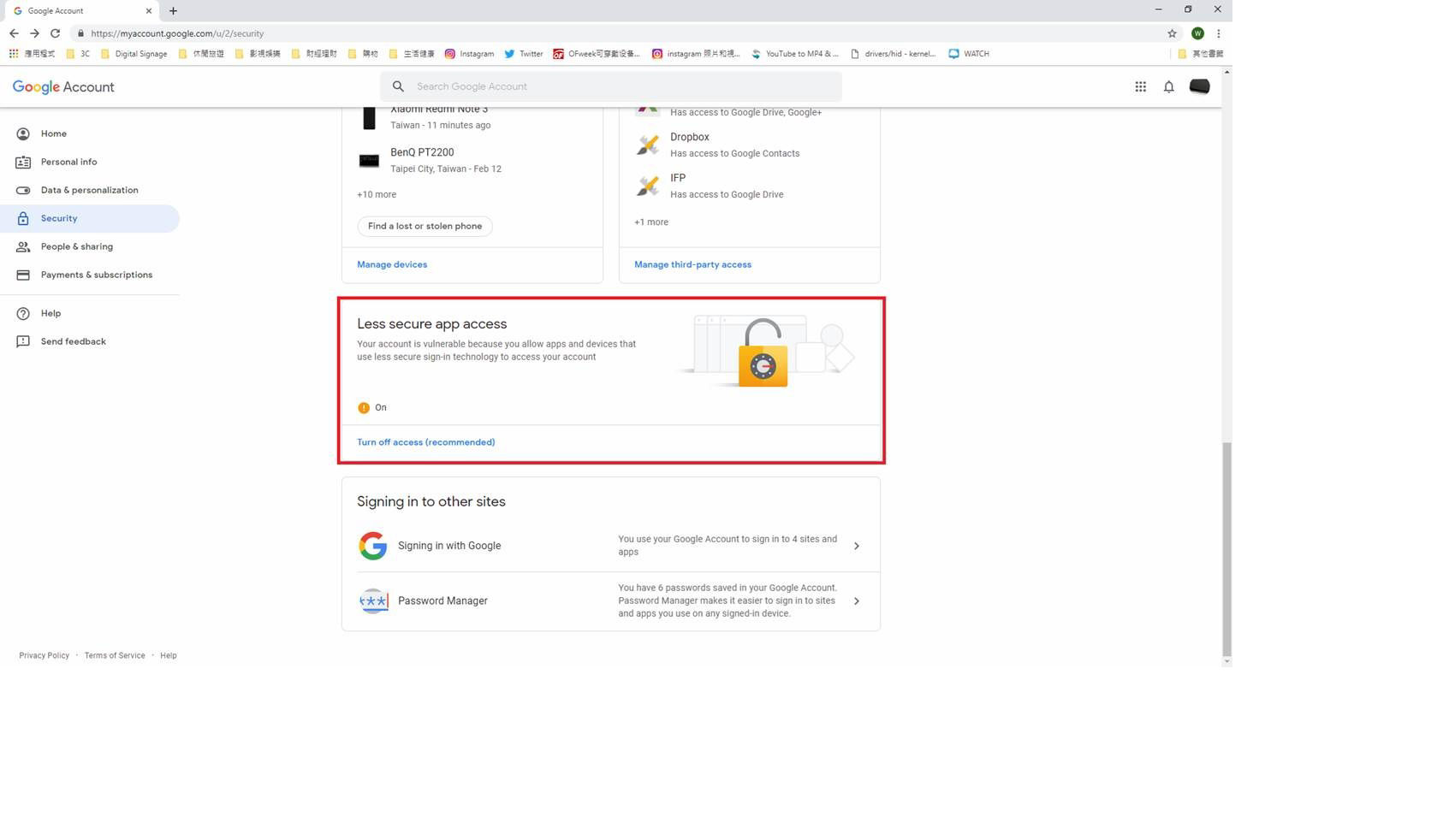The height and width of the screenshot is (840, 1455).
Task: Bookmark this page with star icon
Action: (x=1172, y=33)
